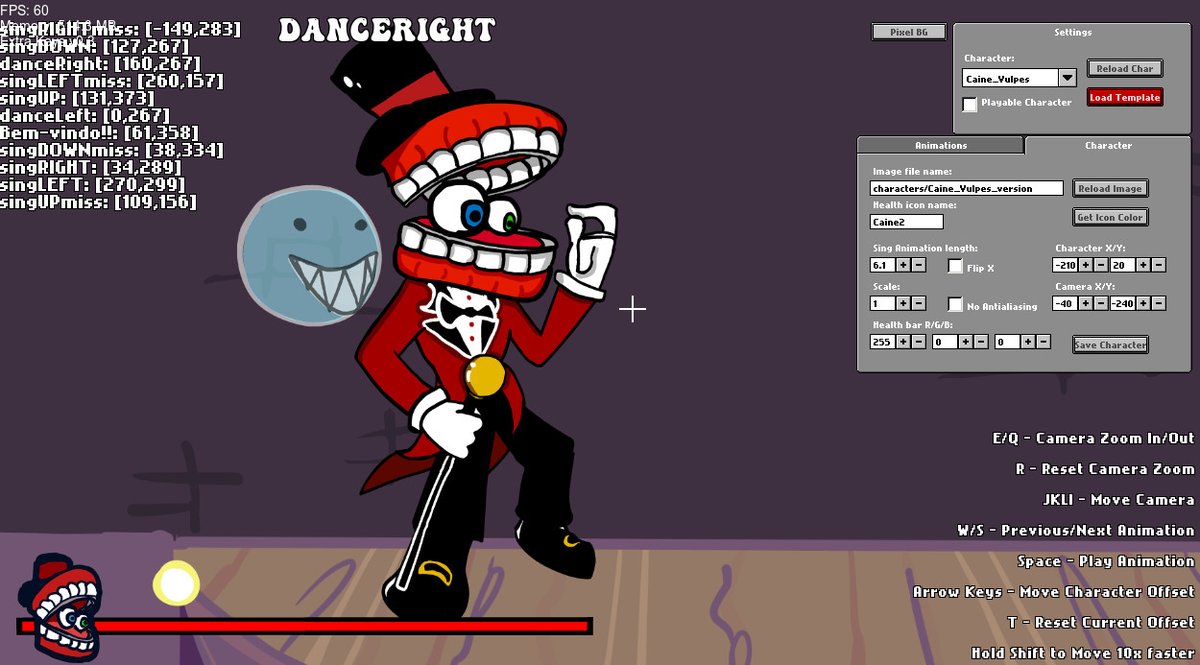
Task: Click the singDOWNmiss offset entry
Action: 112,150
